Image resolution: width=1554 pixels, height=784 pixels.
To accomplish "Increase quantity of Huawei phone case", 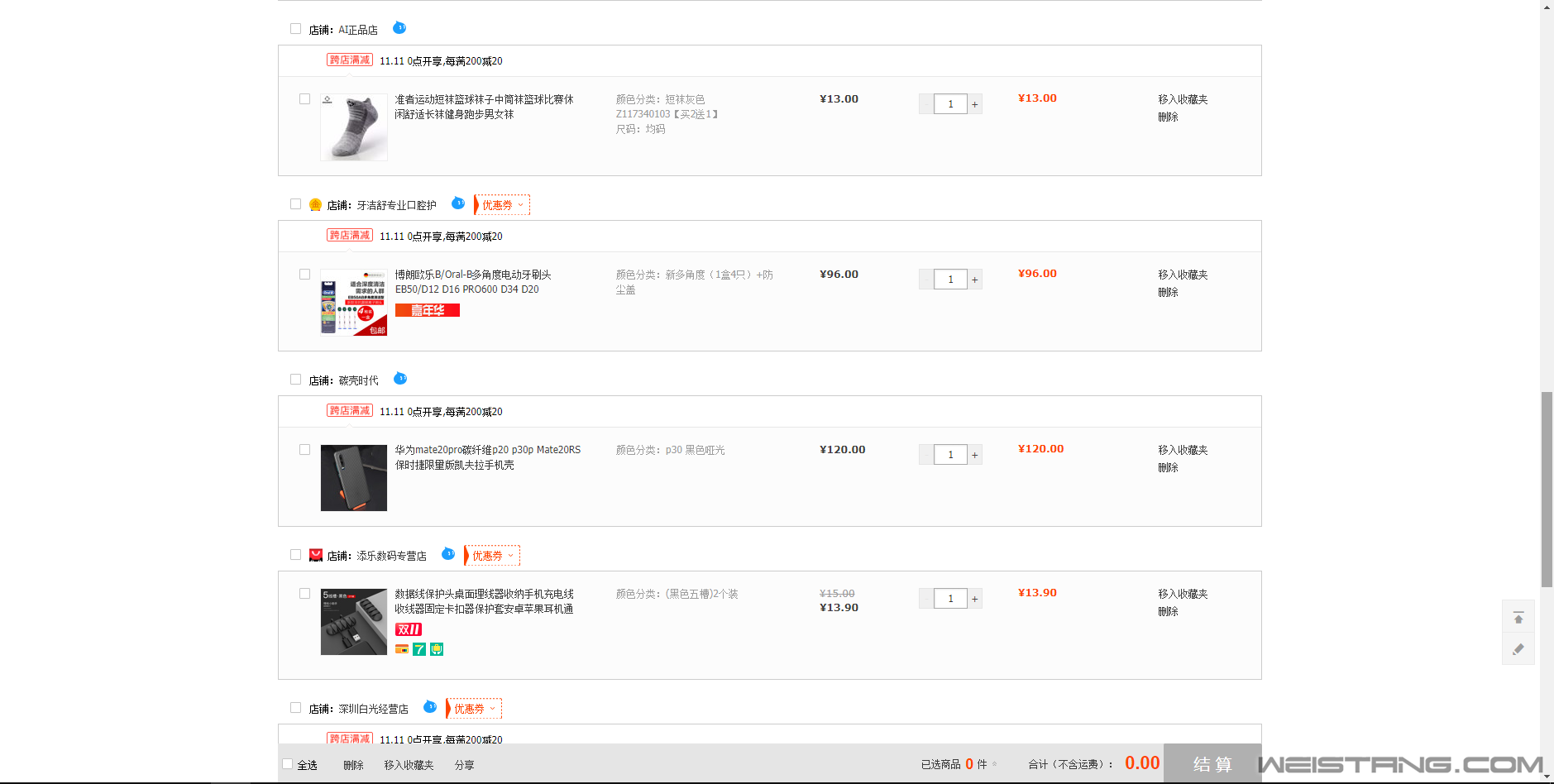I will coord(975,455).
